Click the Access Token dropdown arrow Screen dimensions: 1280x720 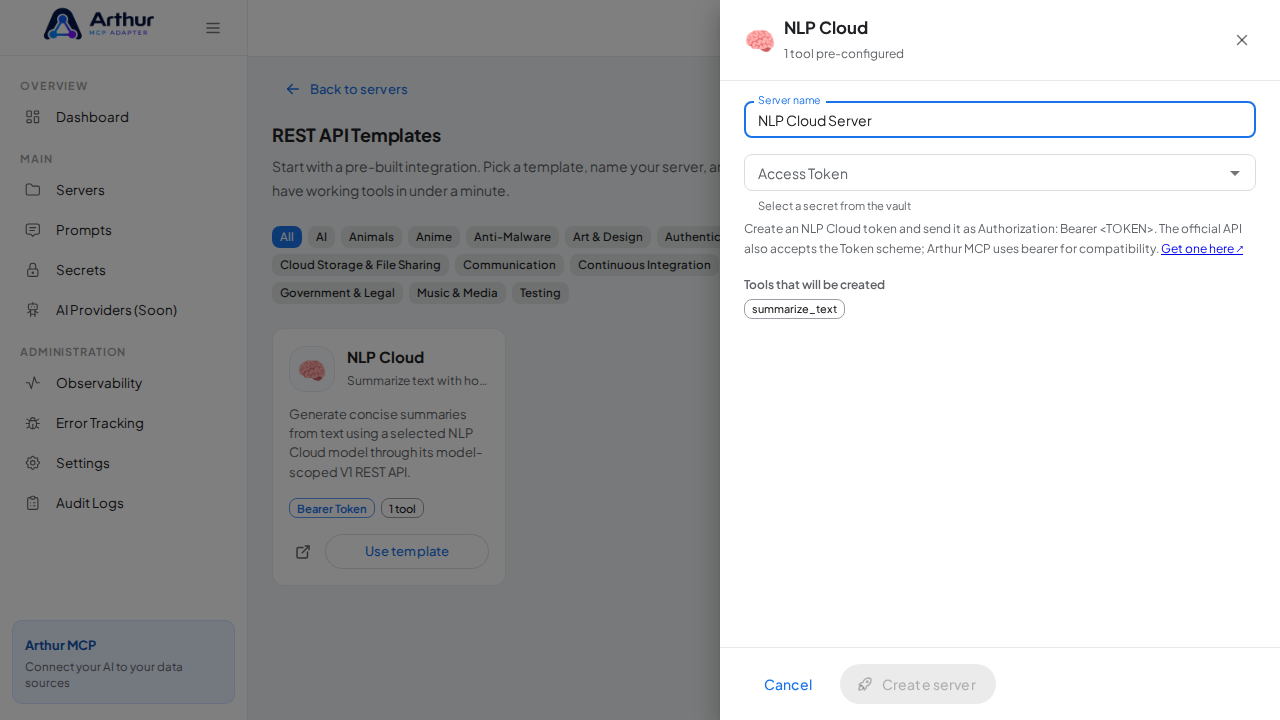pyautogui.click(x=1235, y=173)
